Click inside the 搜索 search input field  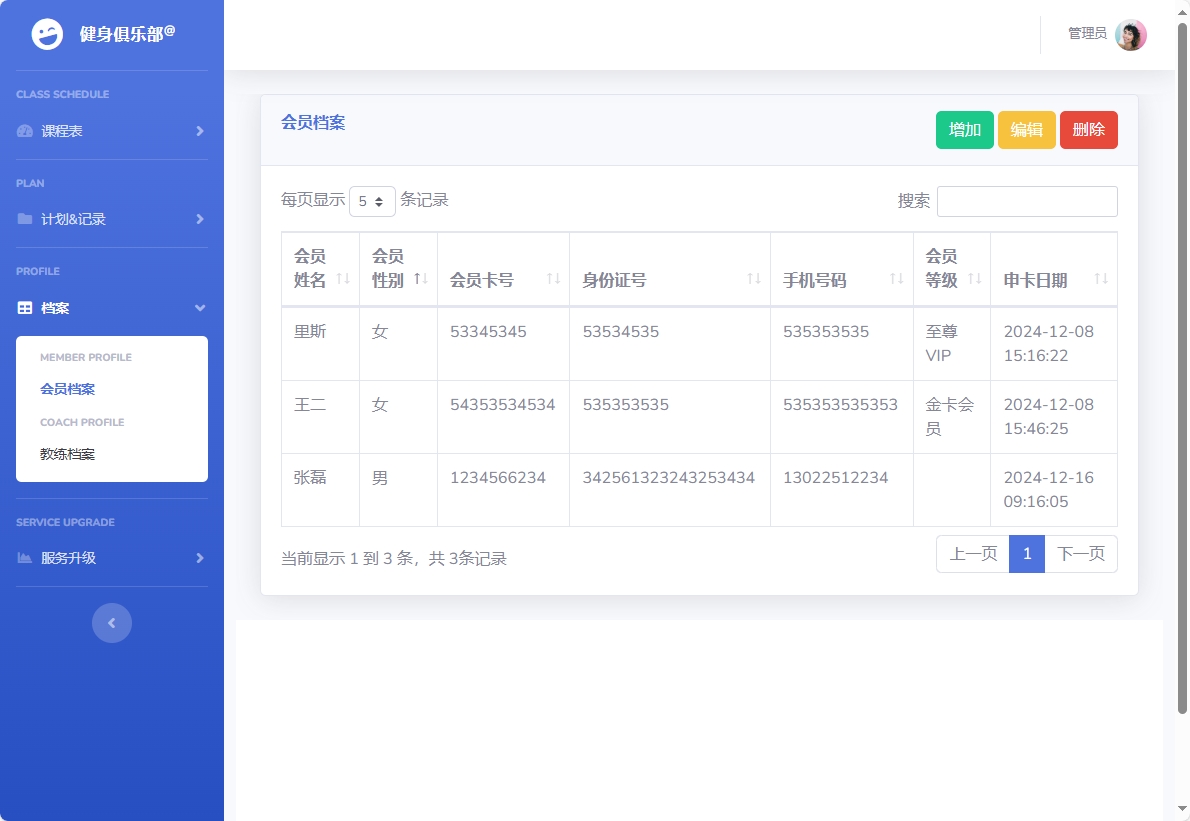tap(1027, 201)
